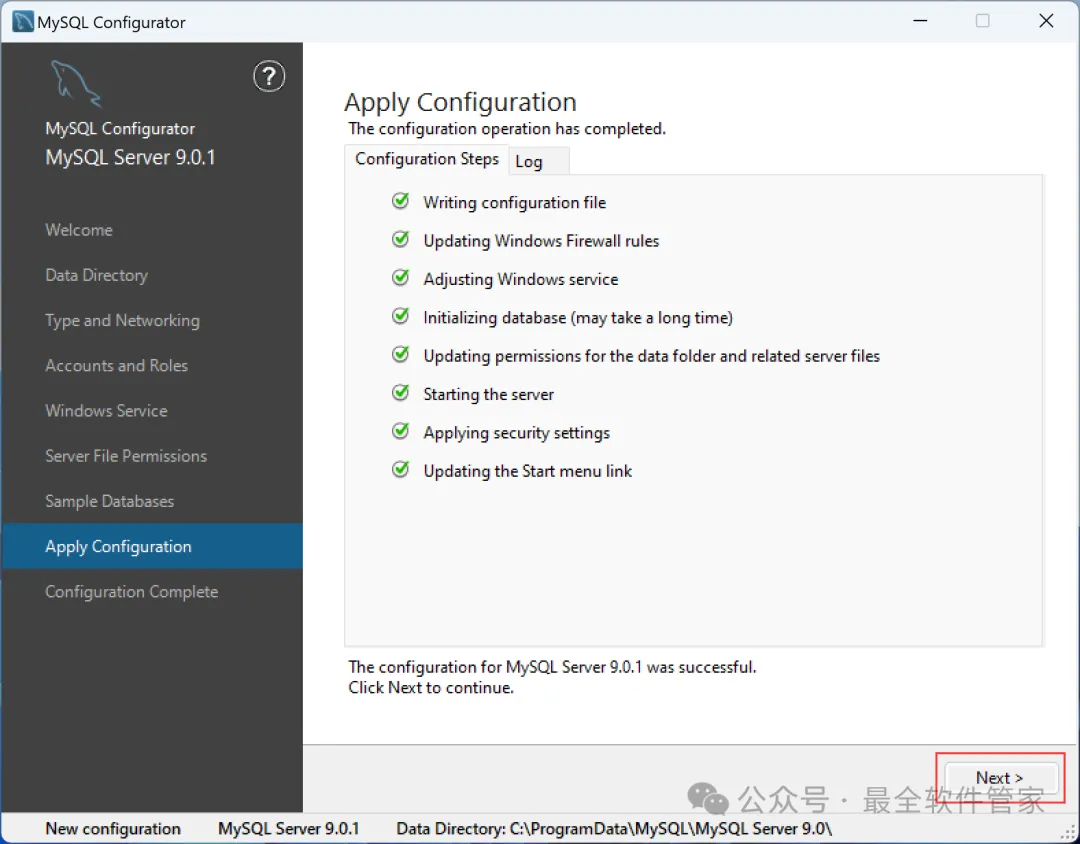This screenshot has height=844, width=1080.
Task: Click the window resize grip at corner
Action: 1070,833
